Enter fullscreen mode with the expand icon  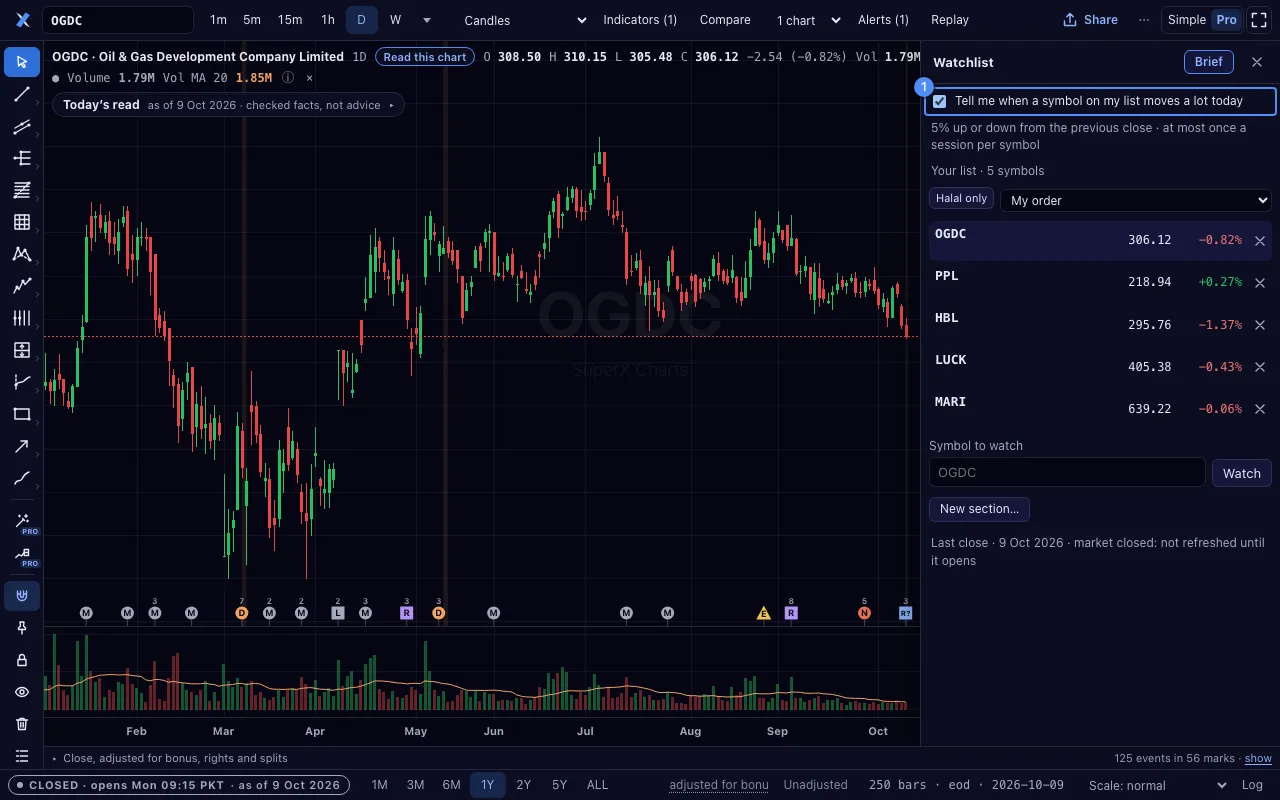1259,20
